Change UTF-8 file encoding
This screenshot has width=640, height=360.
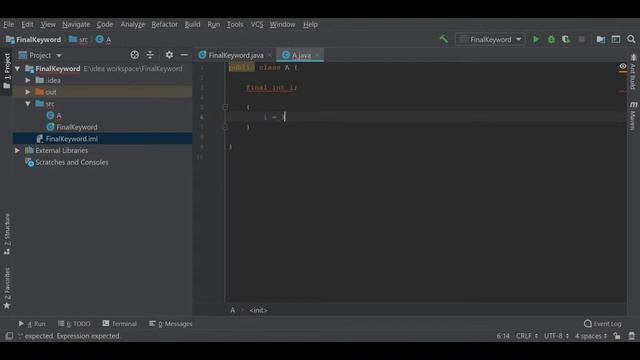[556, 336]
